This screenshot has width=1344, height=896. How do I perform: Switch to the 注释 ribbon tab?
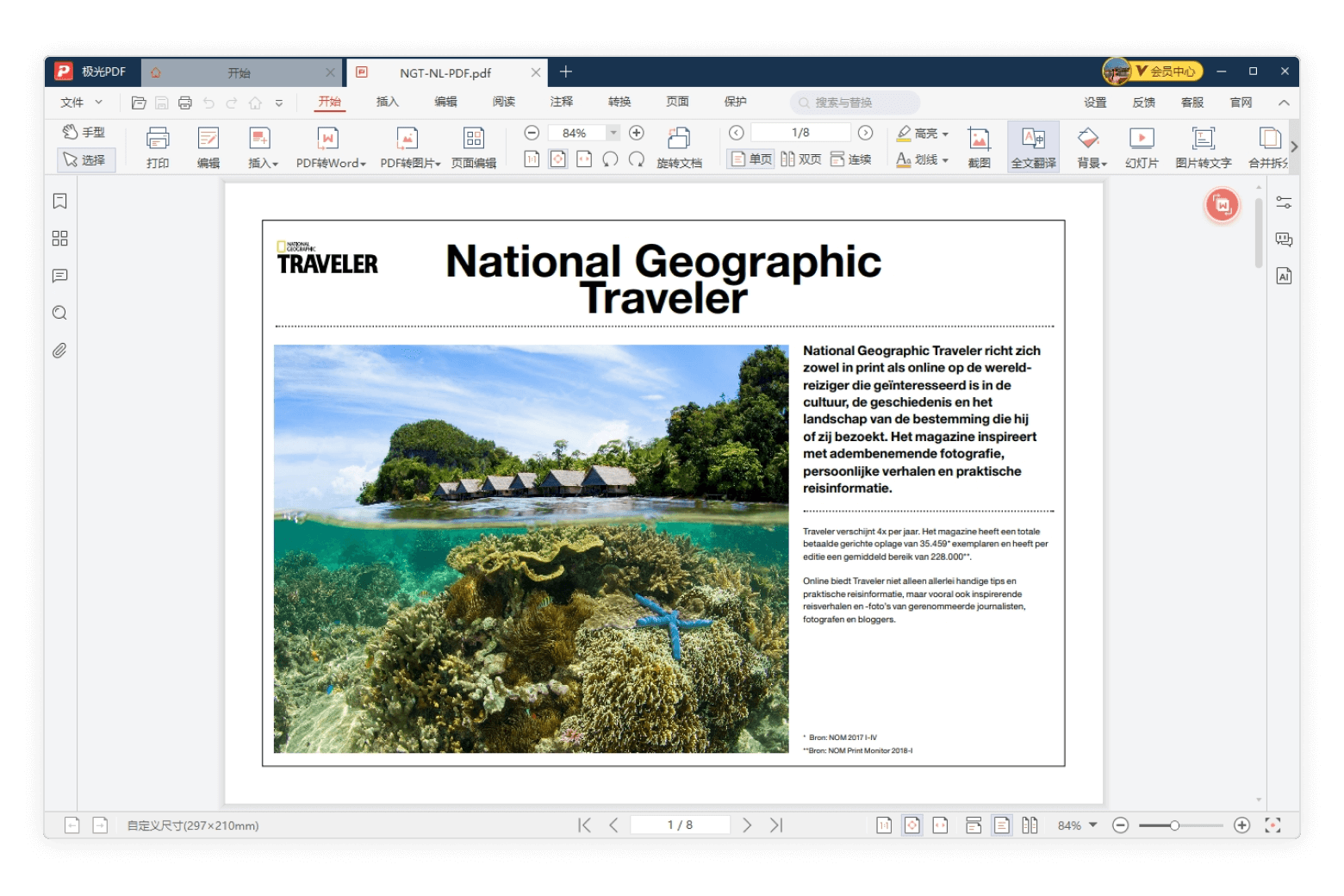(562, 102)
